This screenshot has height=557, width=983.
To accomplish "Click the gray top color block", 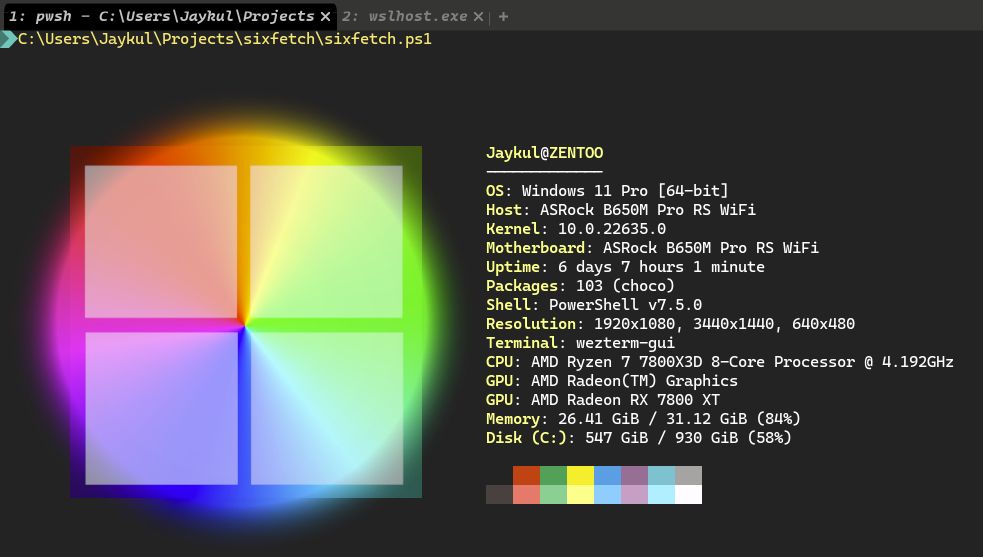I will click(x=688, y=475).
